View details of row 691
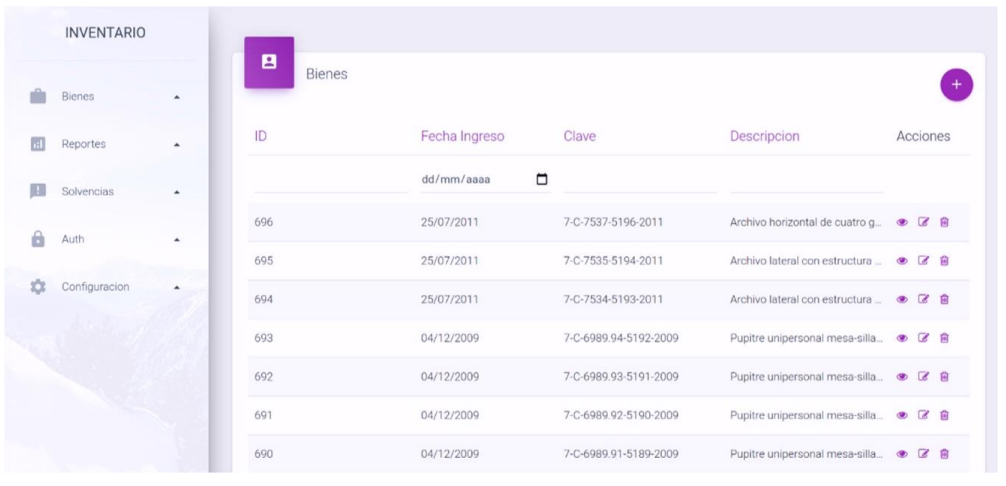The image size is (1006, 486). [902, 415]
